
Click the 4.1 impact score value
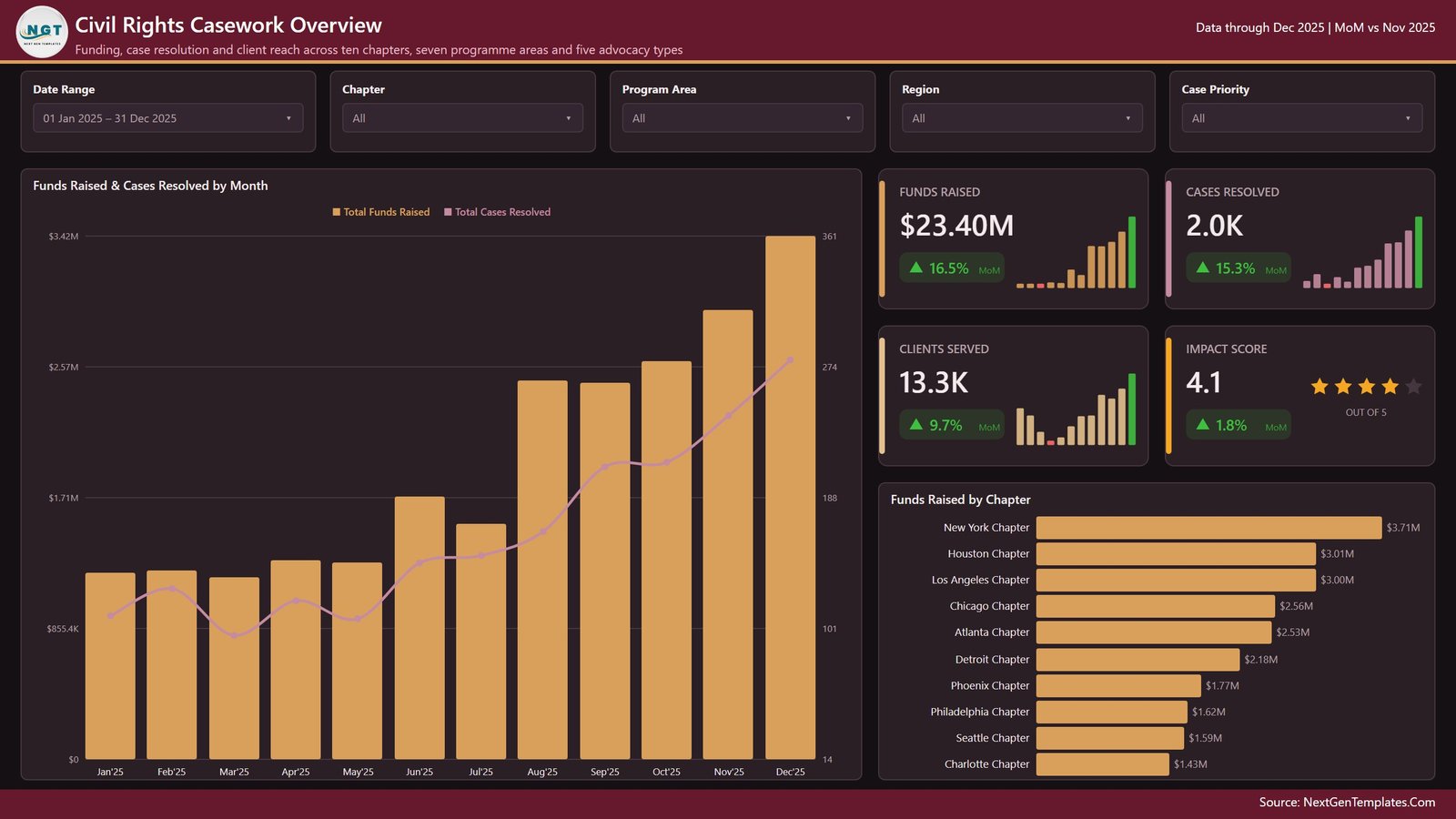pyautogui.click(x=1203, y=383)
